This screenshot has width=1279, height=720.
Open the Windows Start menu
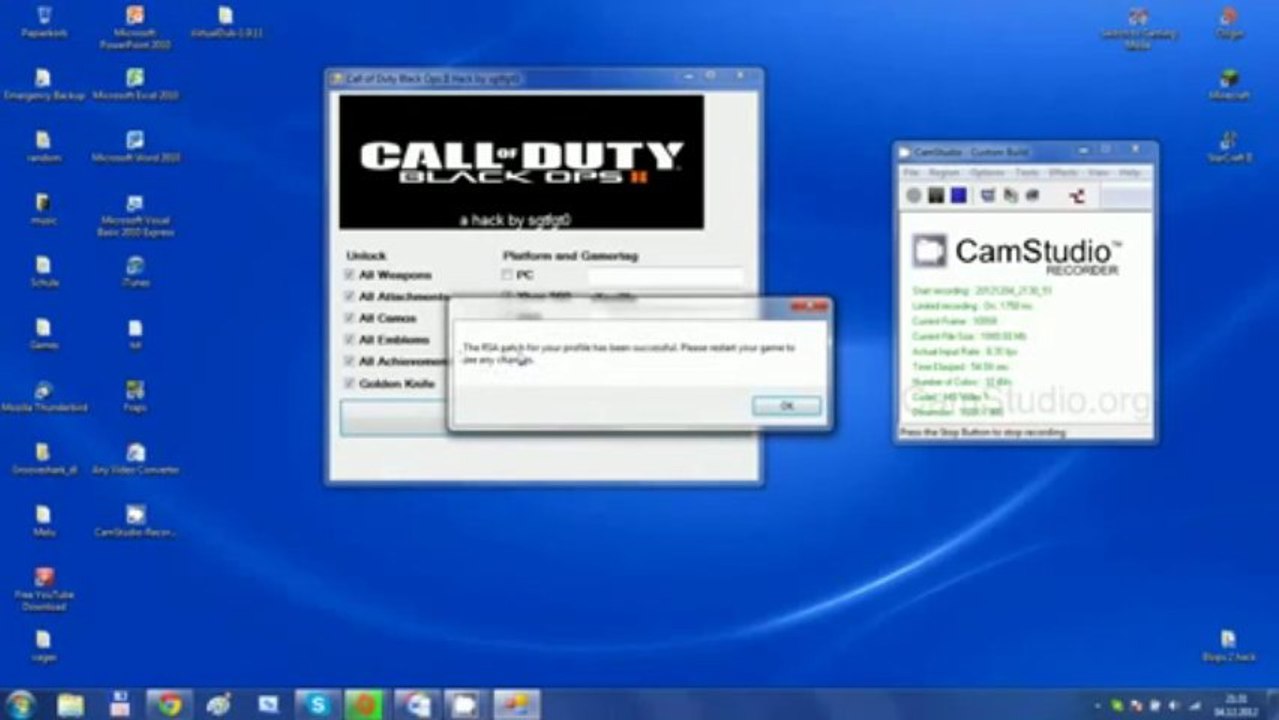coord(19,705)
